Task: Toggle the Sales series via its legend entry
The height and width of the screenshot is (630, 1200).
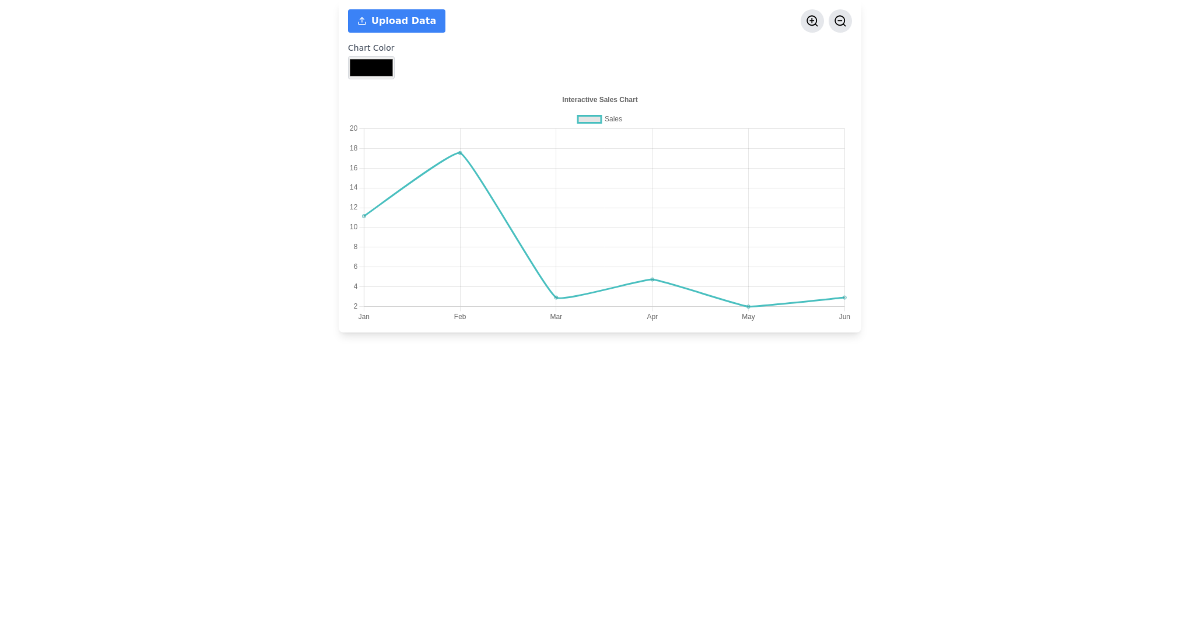Action: (x=600, y=119)
